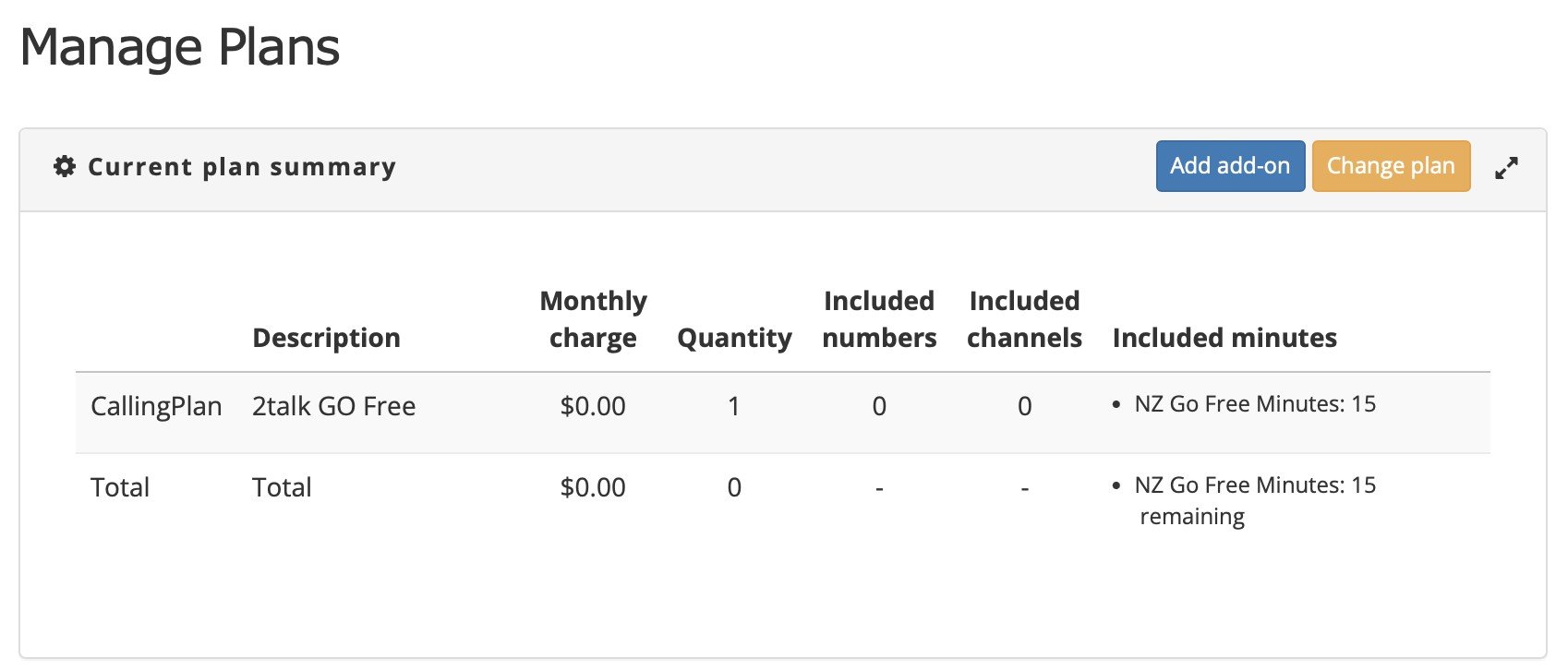
Task: Click the 2talk GO Free plan description
Action: 333,406
